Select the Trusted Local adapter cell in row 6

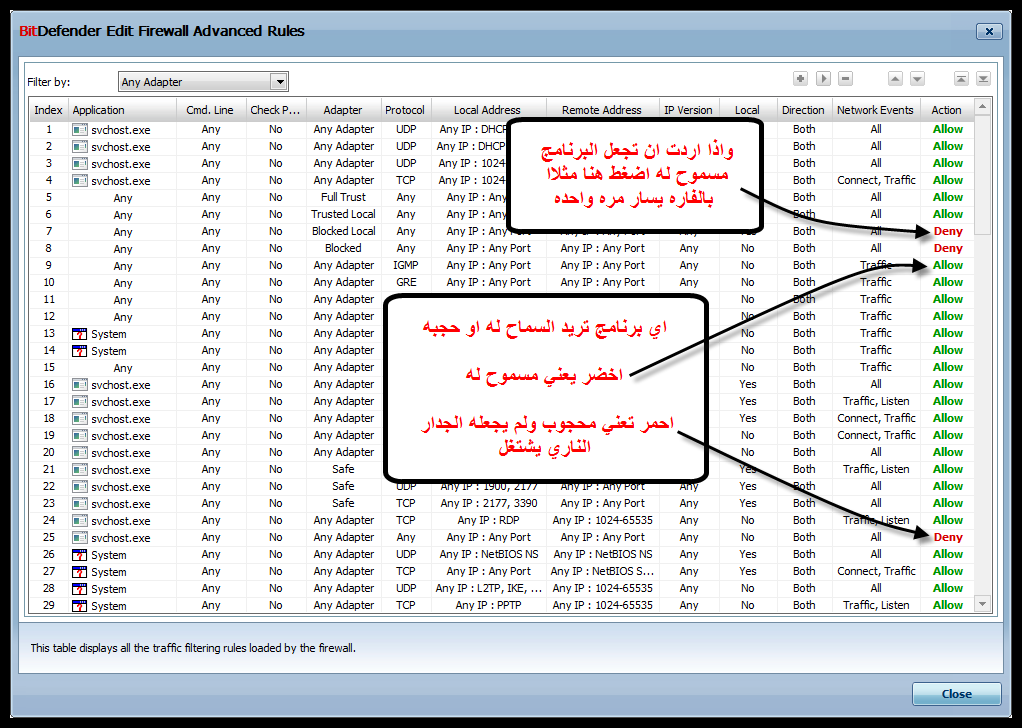[x=343, y=214]
